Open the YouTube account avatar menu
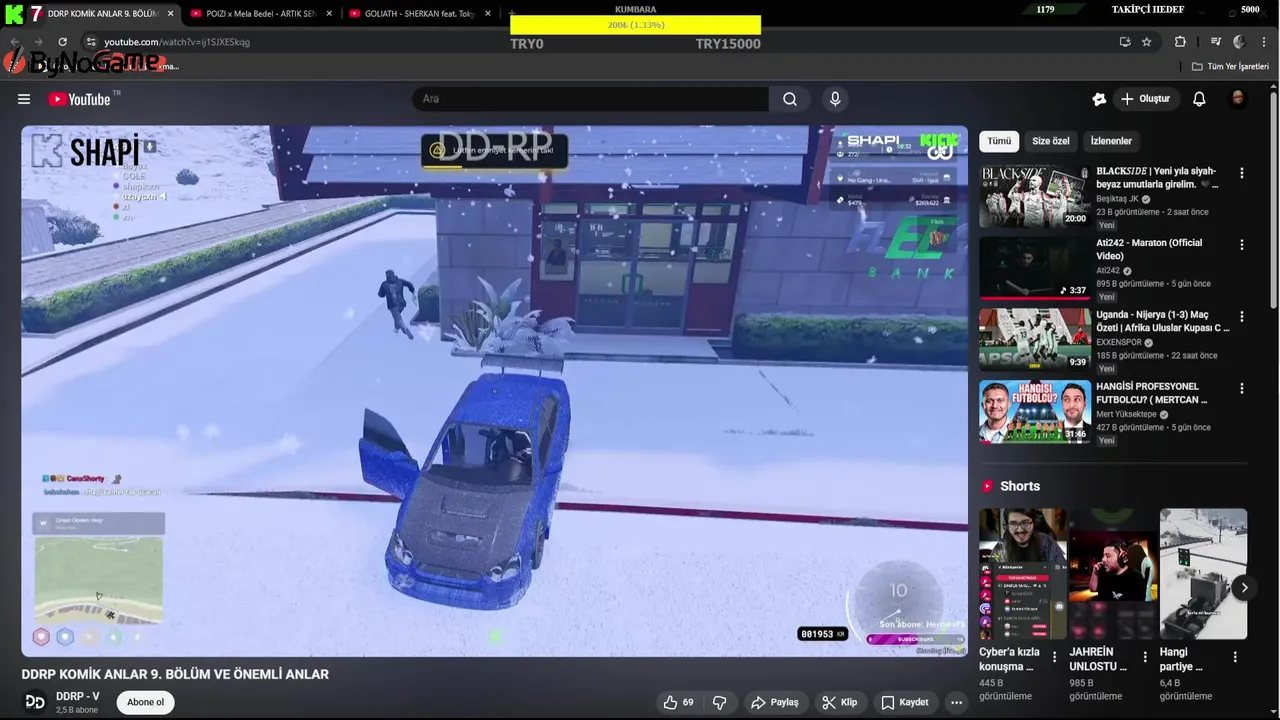The image size is (1280, 720). tap(1238, 99)
